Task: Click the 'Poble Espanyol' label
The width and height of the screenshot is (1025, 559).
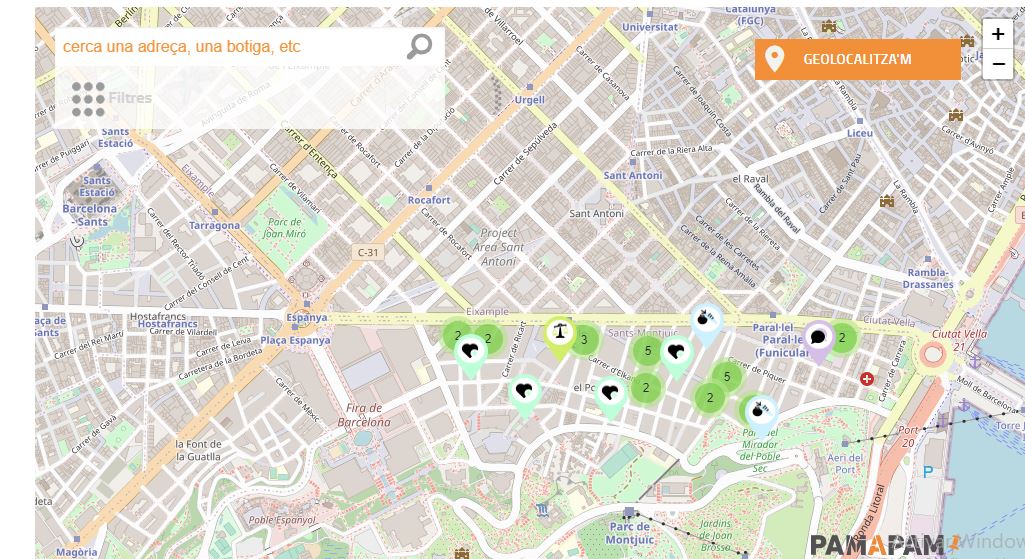Action: 282,520
